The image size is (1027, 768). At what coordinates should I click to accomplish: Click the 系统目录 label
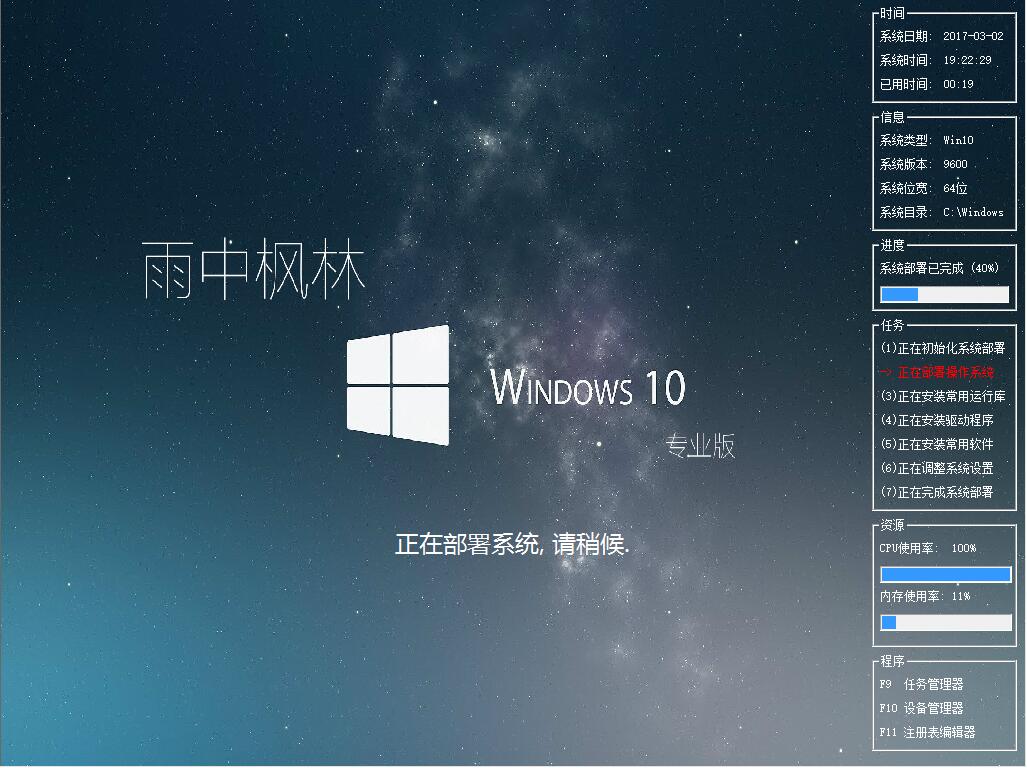(905, 212)
